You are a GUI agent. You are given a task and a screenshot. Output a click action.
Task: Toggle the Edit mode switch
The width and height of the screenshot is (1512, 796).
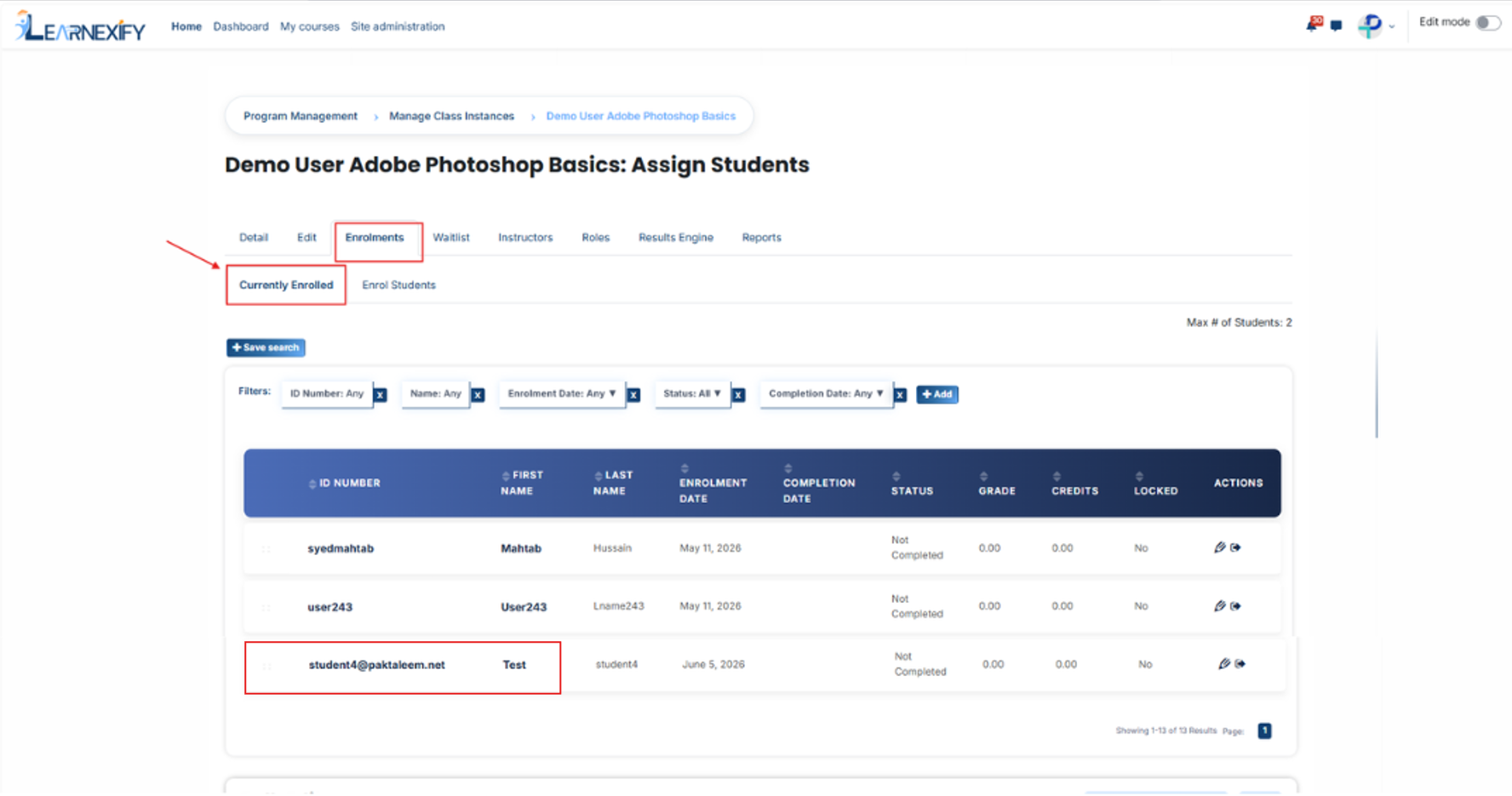click(x=1488, y=23)
